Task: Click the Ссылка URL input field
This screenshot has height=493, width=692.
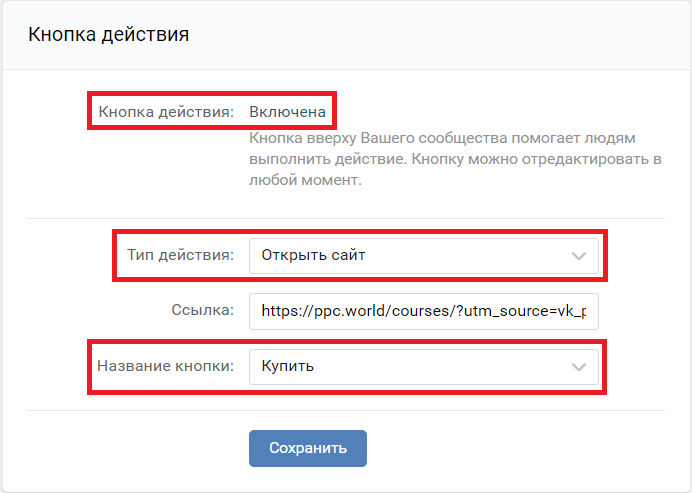Action: 424,311
